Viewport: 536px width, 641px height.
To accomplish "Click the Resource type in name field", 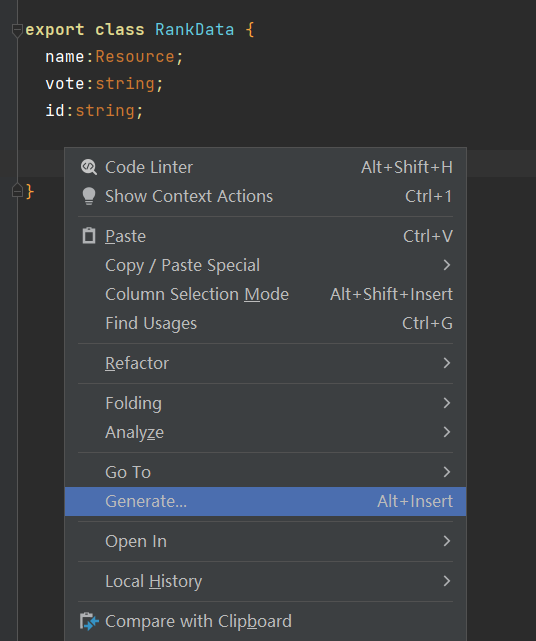I will 135,57.
